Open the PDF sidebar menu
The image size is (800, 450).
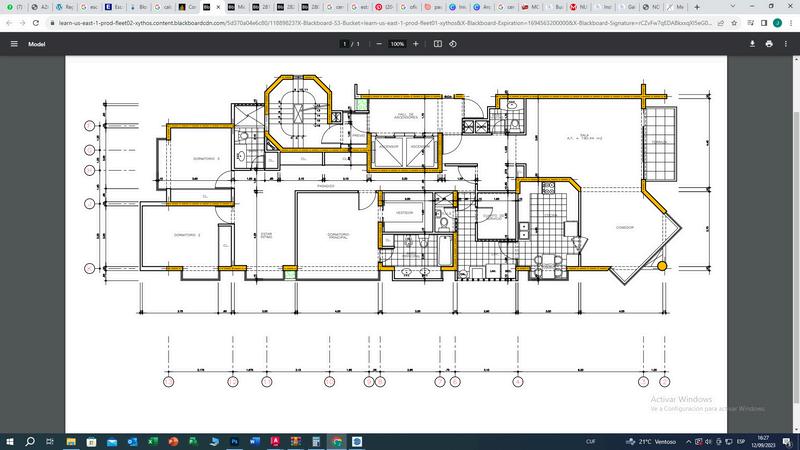[14, 44]
